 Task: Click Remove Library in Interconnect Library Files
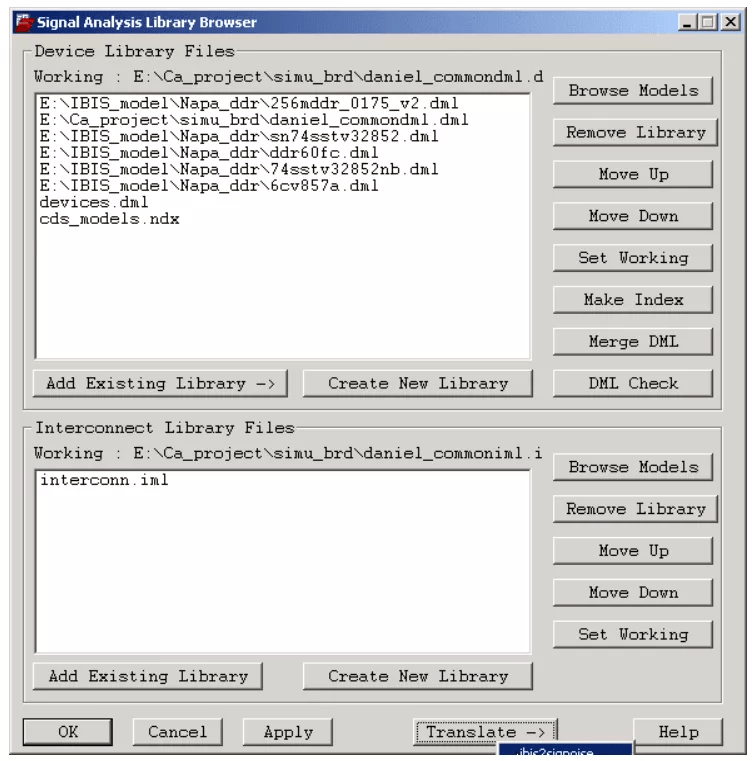635,509
